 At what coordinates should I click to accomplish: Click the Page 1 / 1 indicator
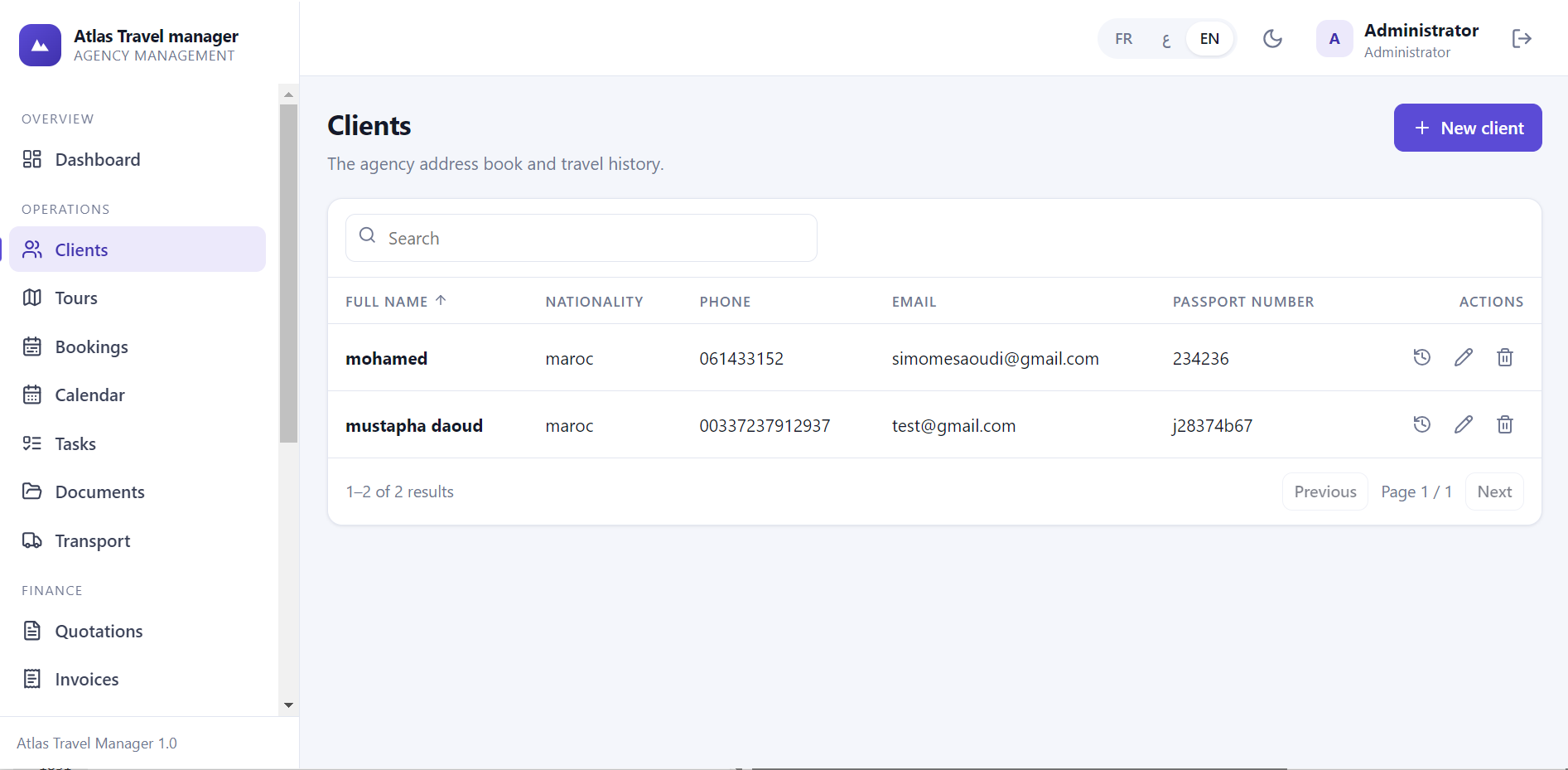(x=1416, y=492)
